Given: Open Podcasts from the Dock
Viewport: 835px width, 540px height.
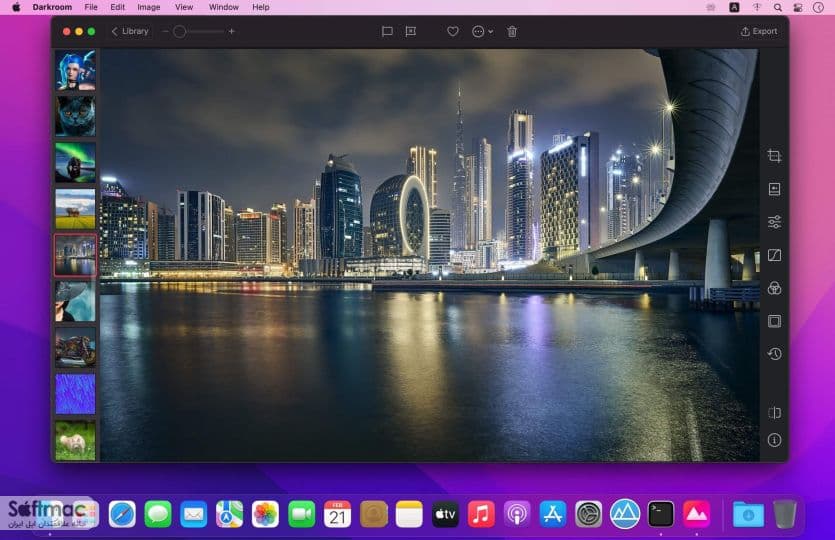Looking at the screenshot, I should (x=517, y=514).
